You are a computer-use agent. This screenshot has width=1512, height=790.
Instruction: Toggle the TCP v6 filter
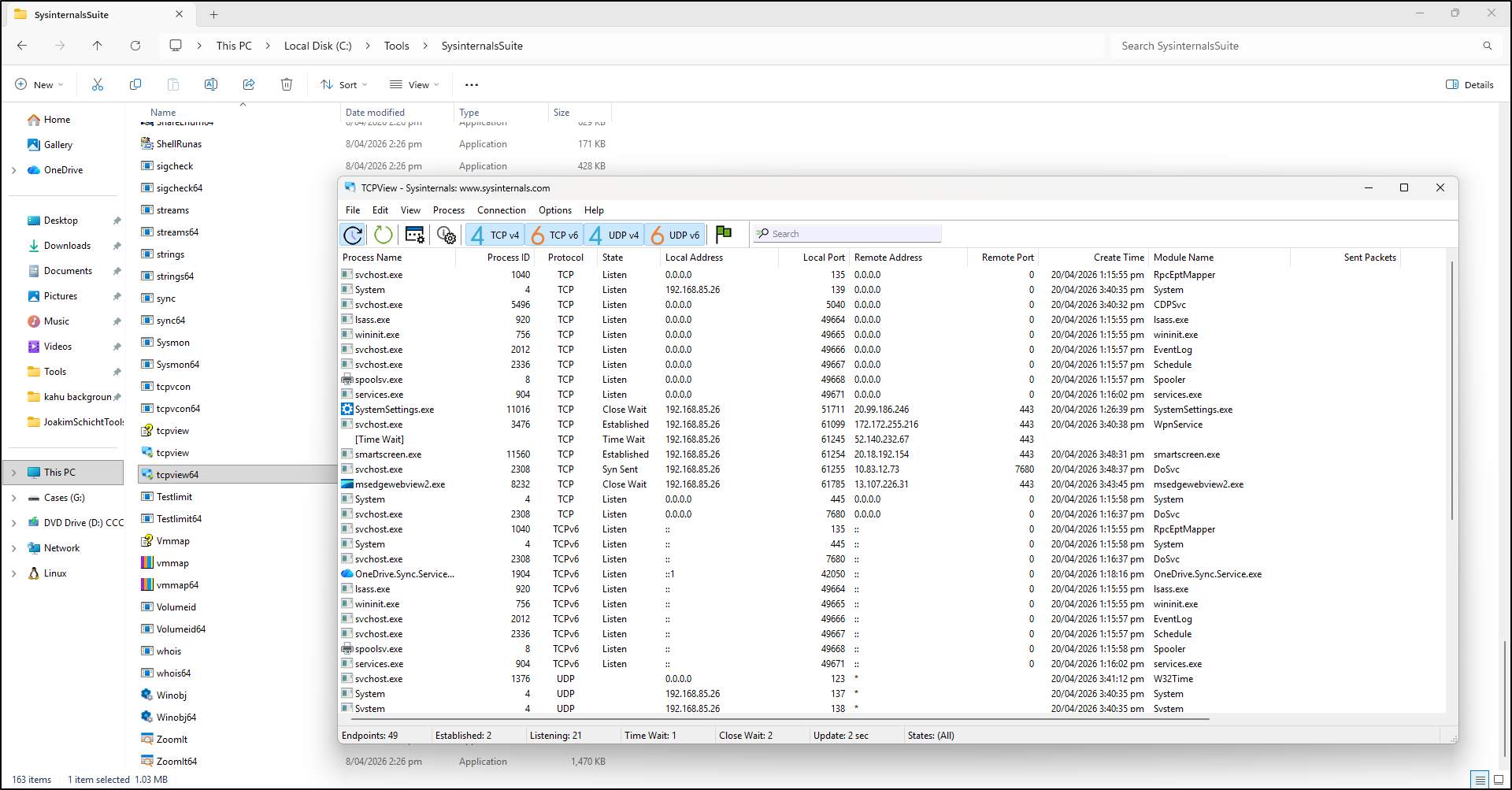tap(554, 235)
